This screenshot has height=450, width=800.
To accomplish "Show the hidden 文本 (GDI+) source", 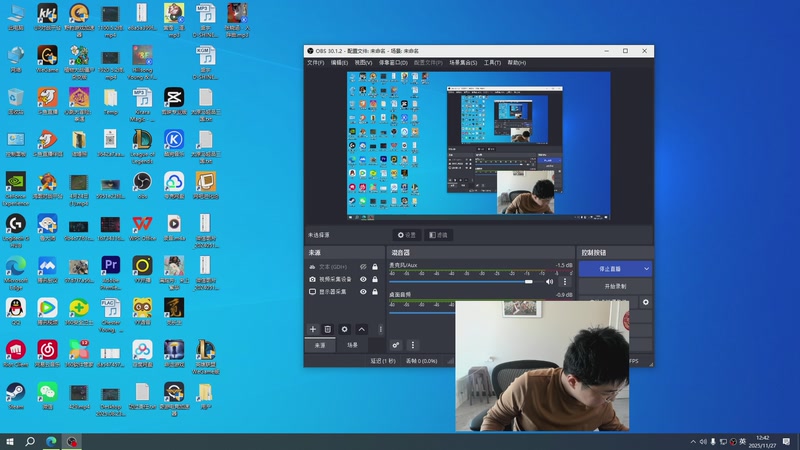I will tap(363, 267).
